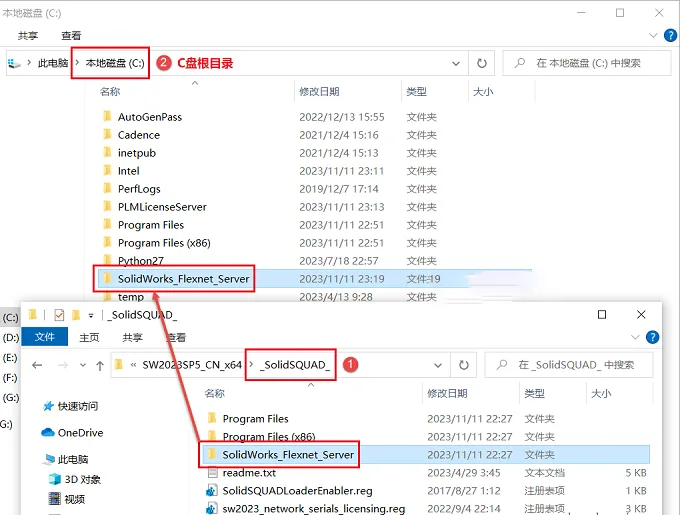
Task: Select the PerfLogs folder
Action: coord(139,189)
